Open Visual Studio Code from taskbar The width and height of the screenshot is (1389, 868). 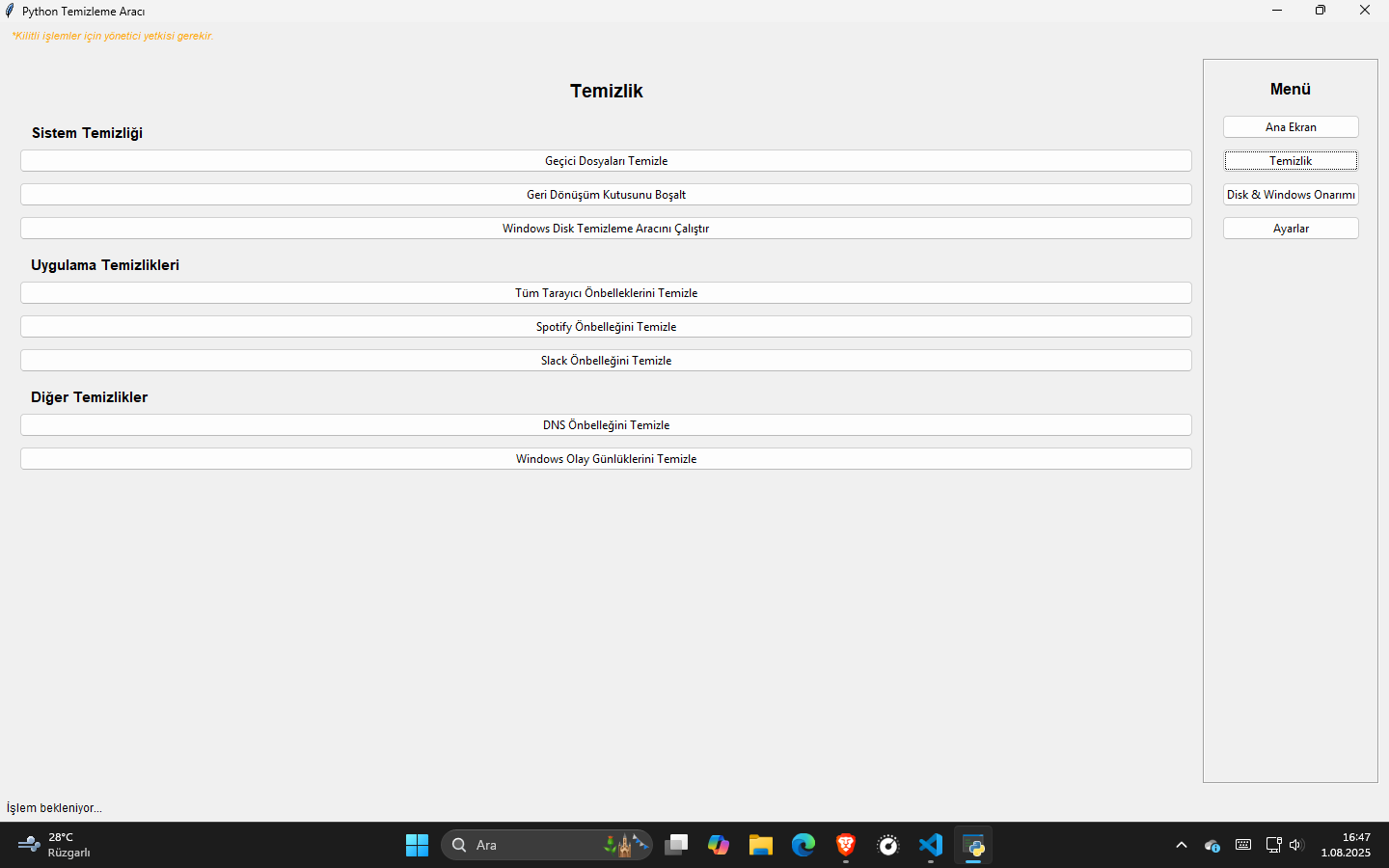(x=931, y=846)
